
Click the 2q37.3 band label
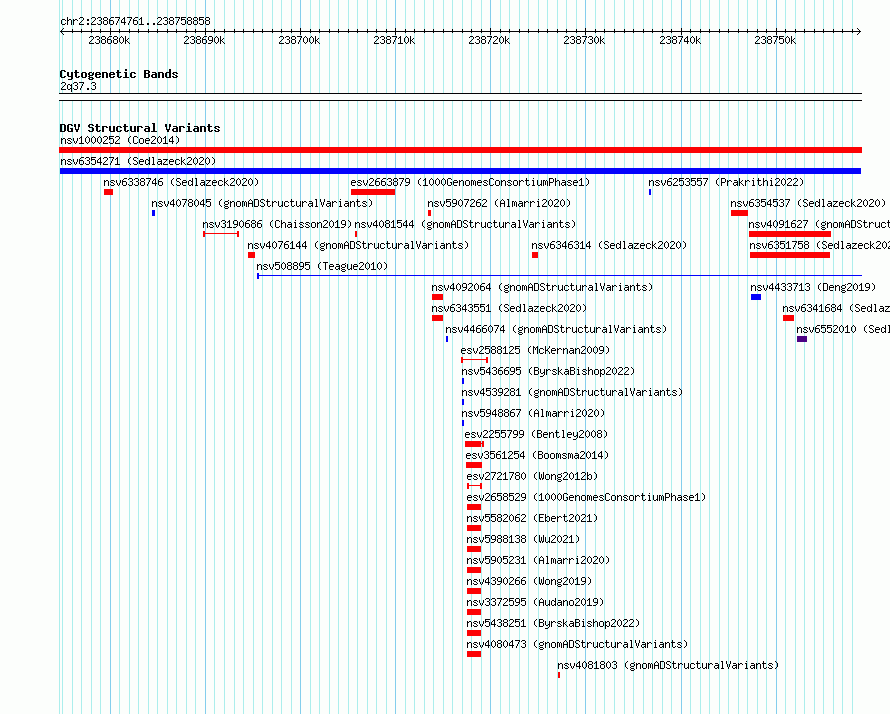(78, 86)
